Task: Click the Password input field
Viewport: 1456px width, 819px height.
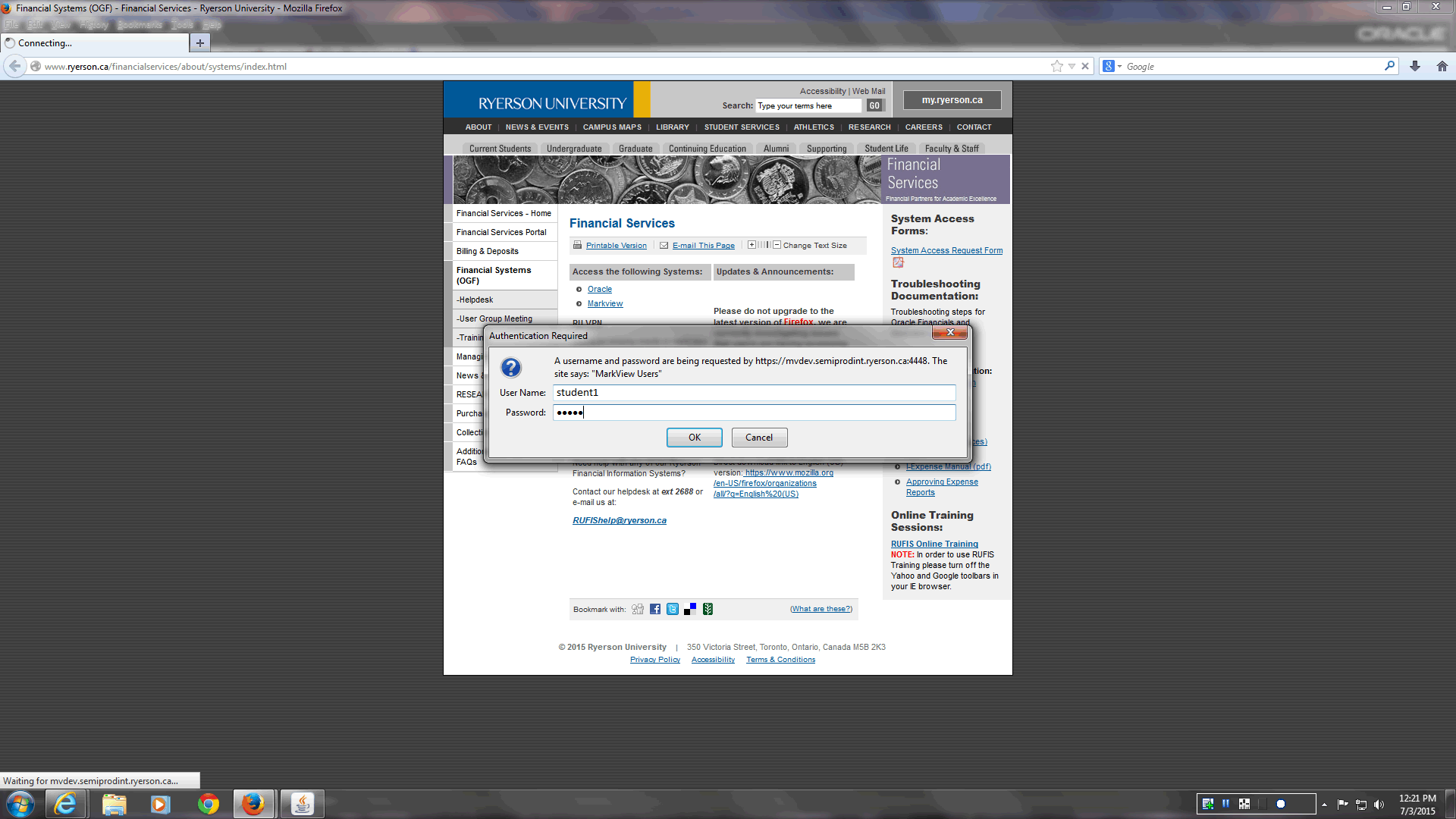Action: click(754, 413)
